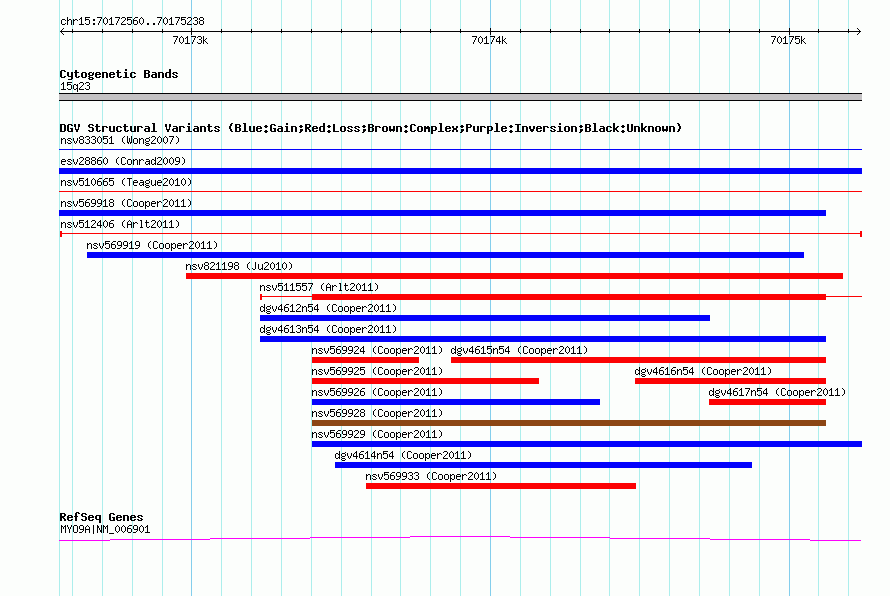Click the right arrow on the ruler

[x=858, y=31]
